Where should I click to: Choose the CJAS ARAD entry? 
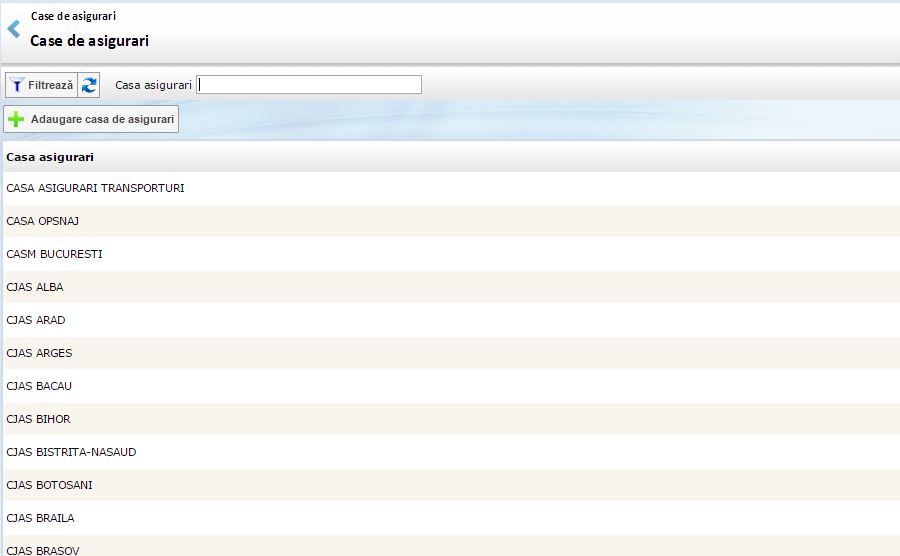pos(36,320)
